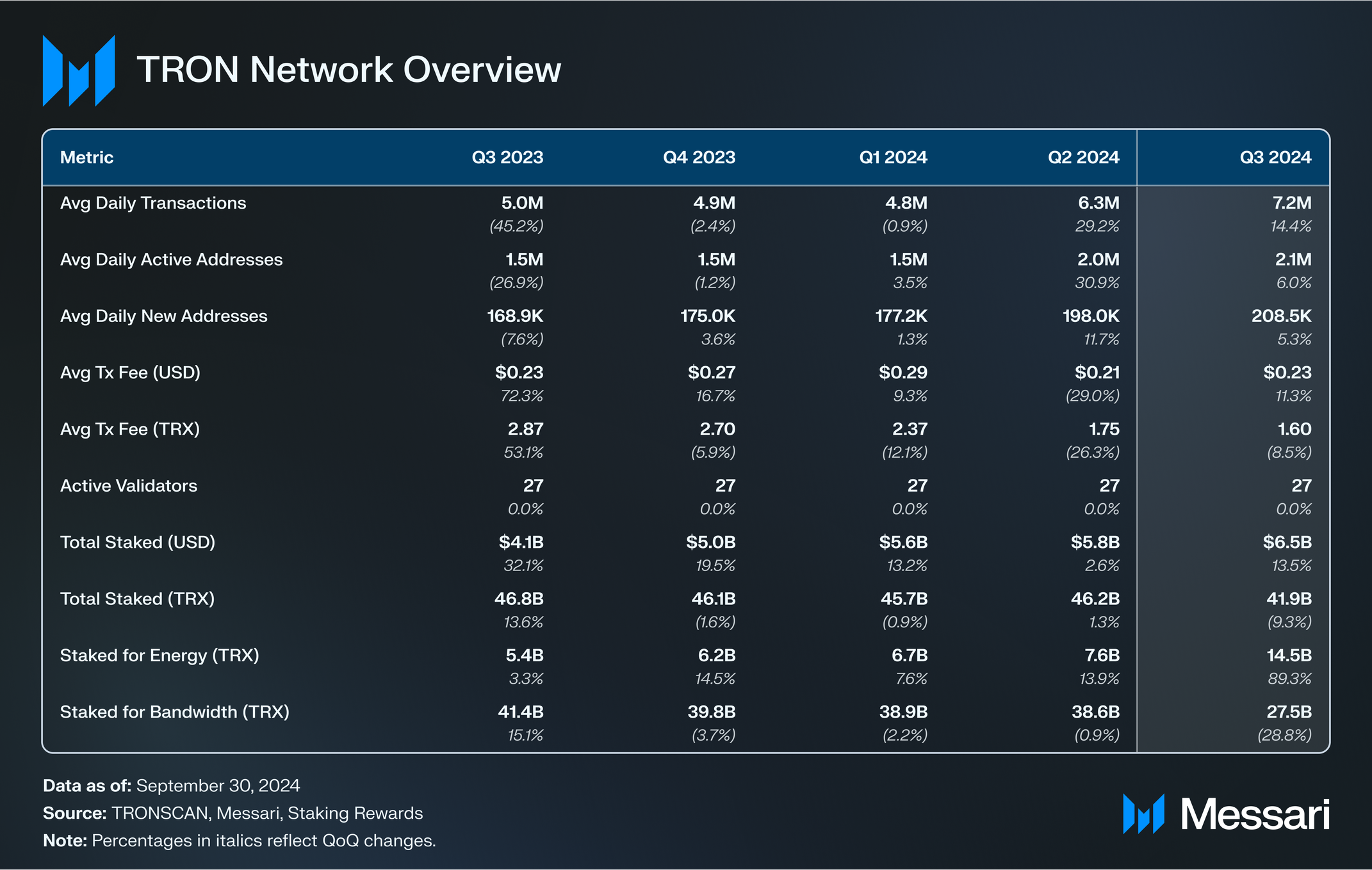Click the Staked for Energy (TRX) label
Viewport: 1372px width, 870px height.
click(159, 656)
